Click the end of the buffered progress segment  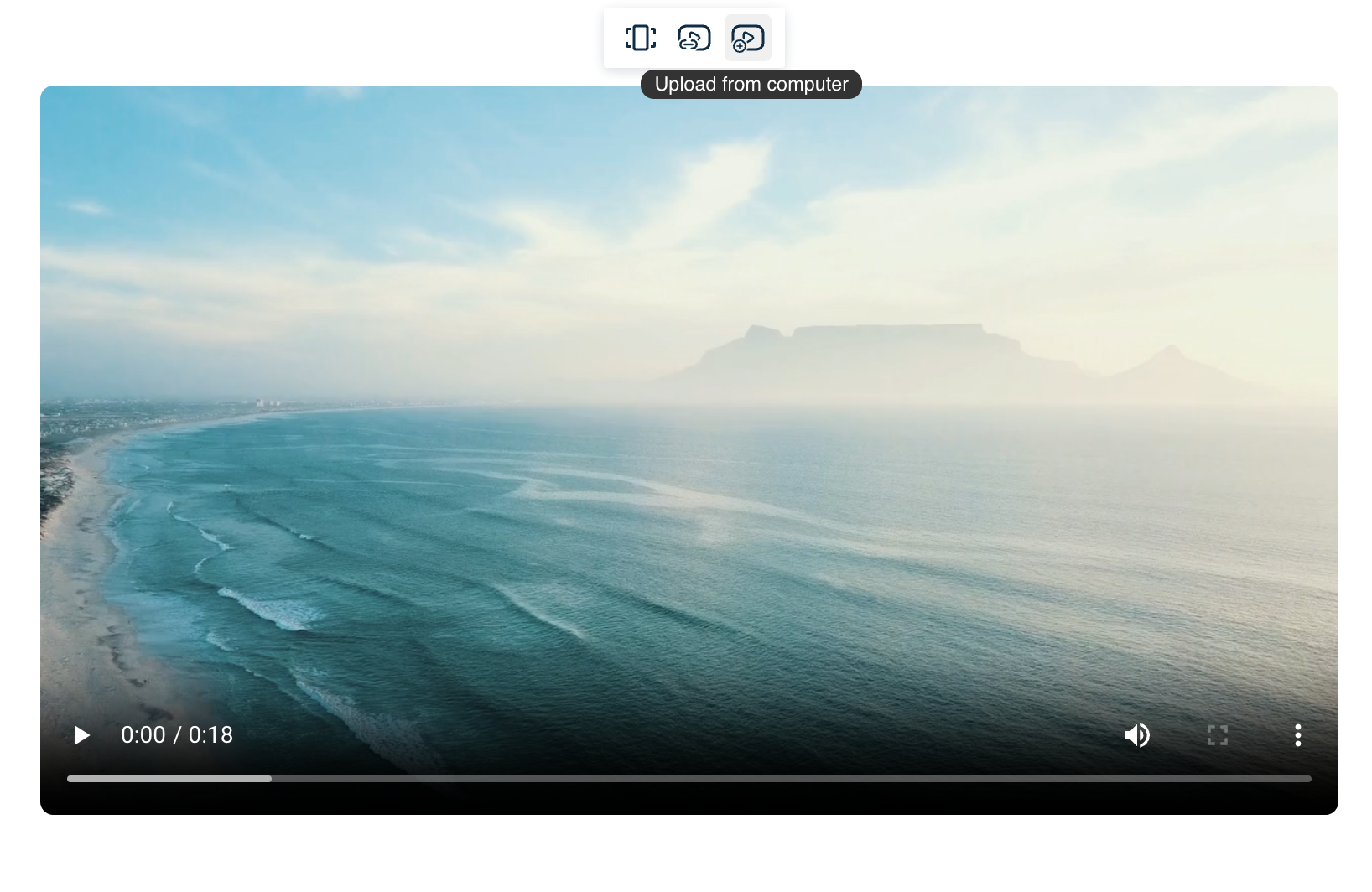[270, 779]
